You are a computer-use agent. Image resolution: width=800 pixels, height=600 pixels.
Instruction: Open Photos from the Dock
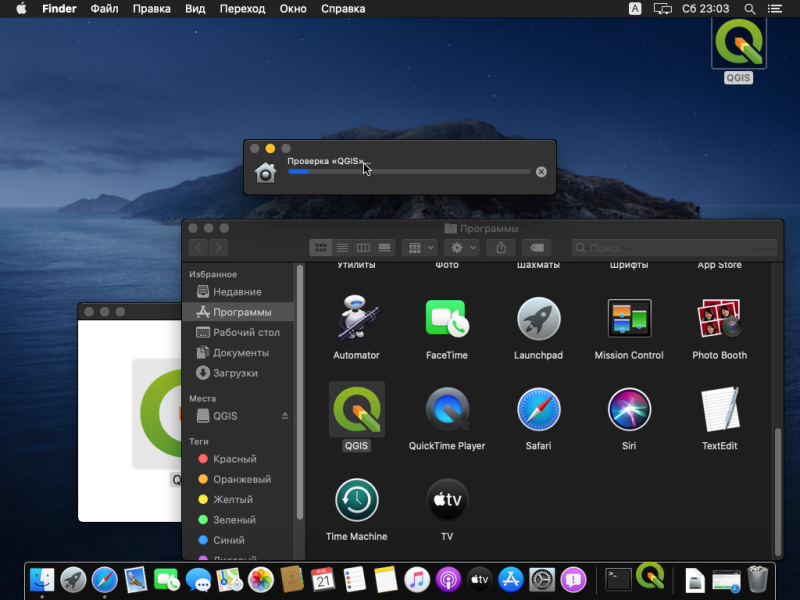click(x=261, y=580)
